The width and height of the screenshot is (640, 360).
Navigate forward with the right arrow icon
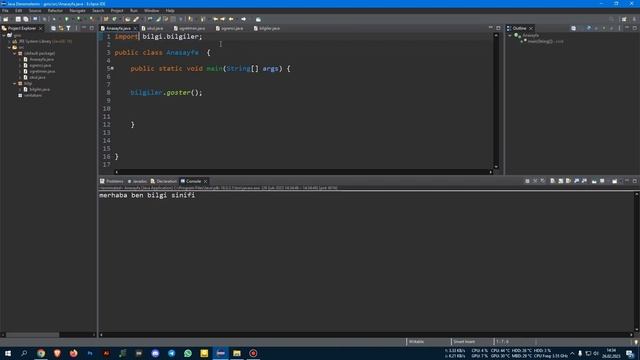point(244,19)
